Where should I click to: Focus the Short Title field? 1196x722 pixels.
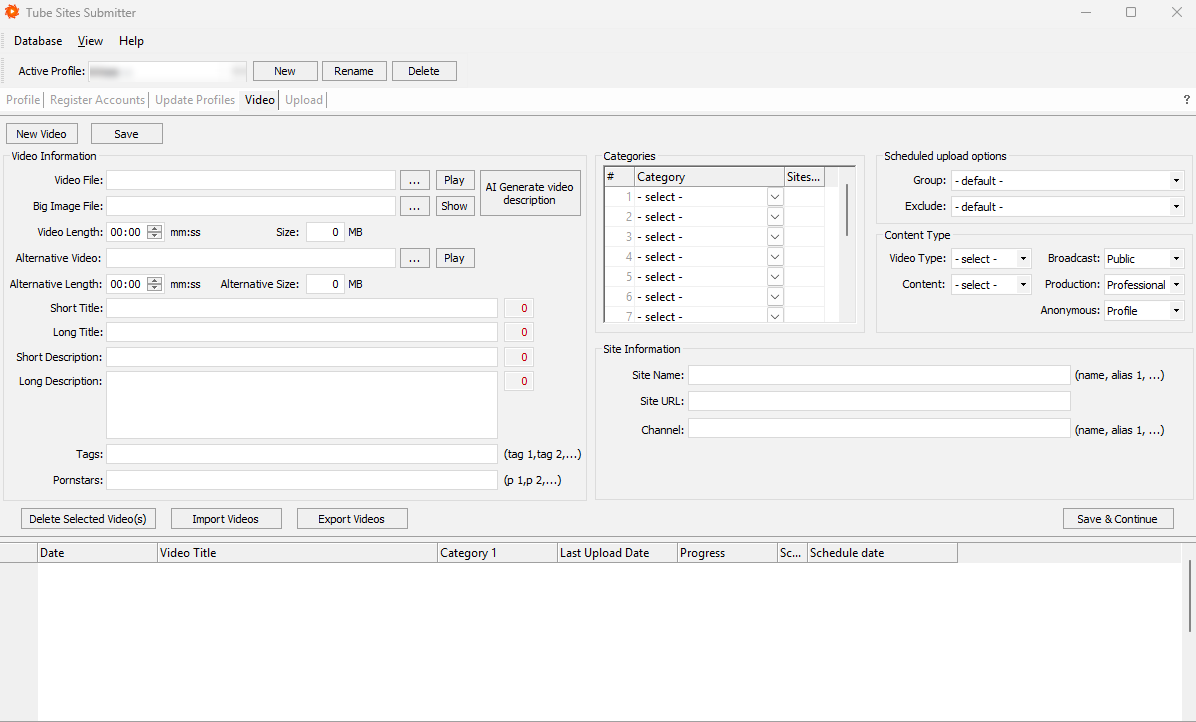pos(302,308)
